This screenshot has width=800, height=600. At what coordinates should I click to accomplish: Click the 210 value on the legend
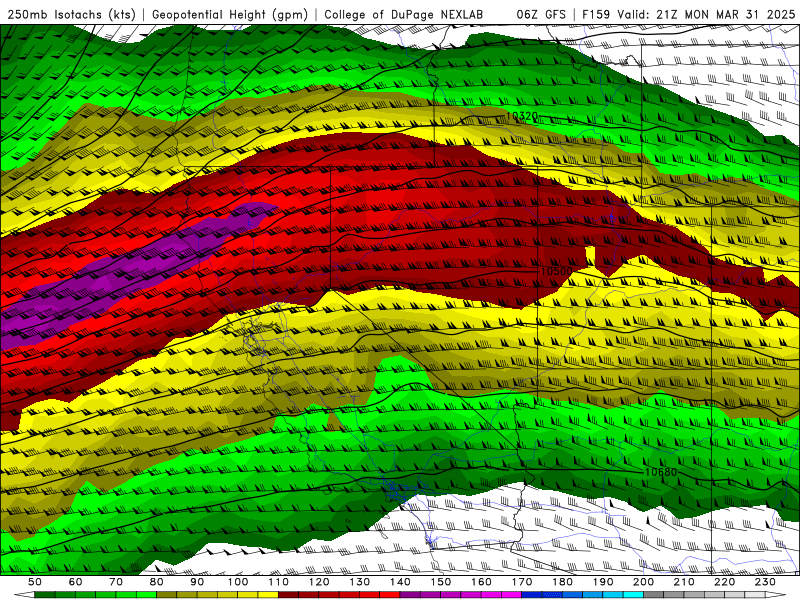(684, 582)
